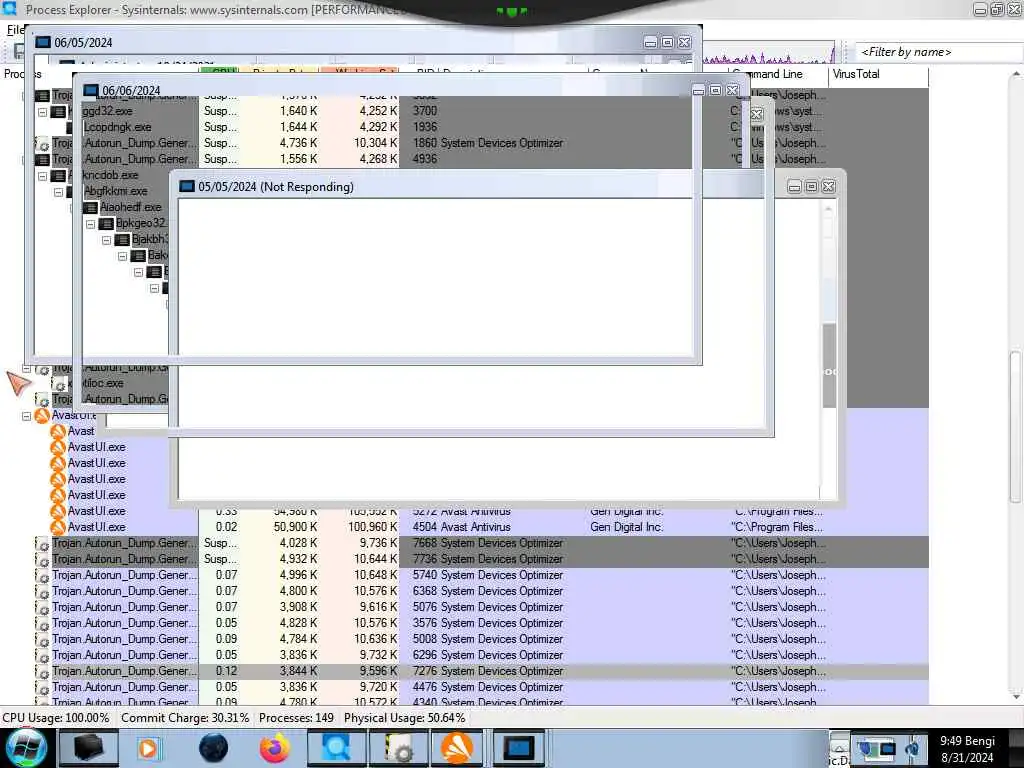Click PID cell '1936'
The image size is (1024, 768).
424,127
